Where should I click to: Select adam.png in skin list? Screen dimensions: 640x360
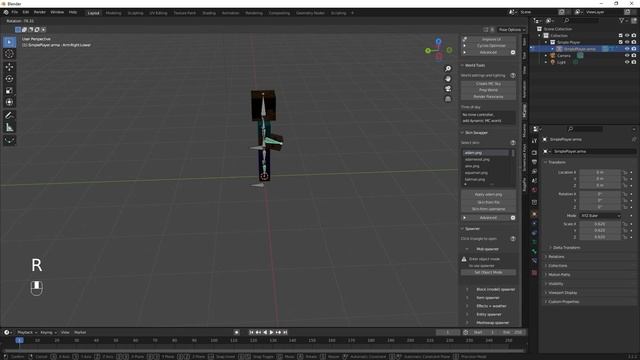486,153
